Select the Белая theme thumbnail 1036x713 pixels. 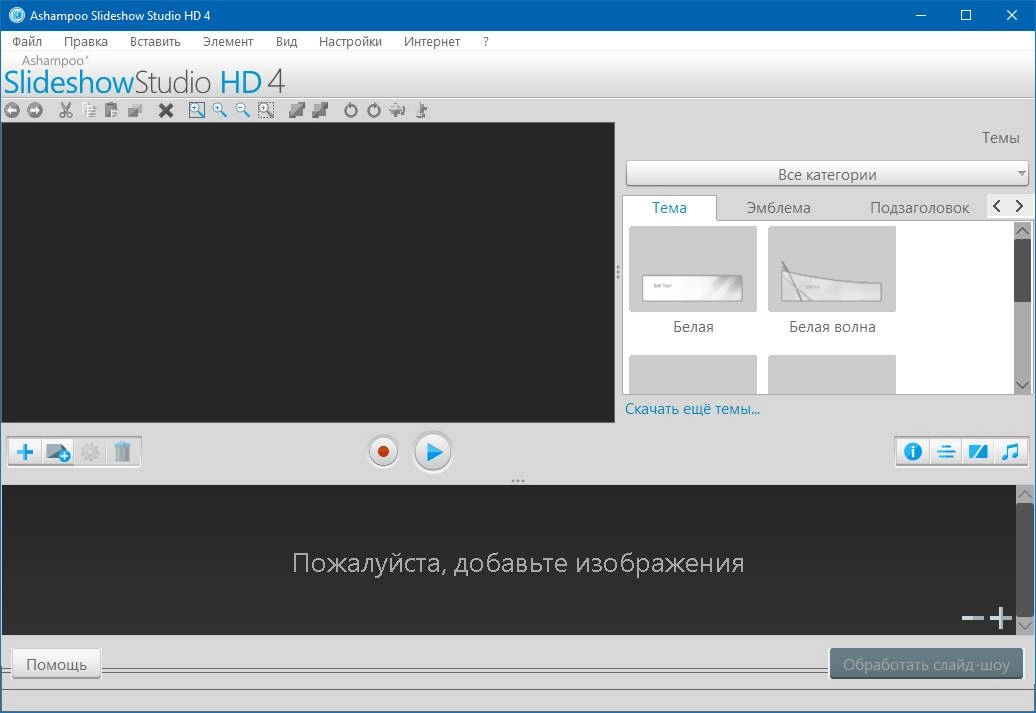[693, 269]
